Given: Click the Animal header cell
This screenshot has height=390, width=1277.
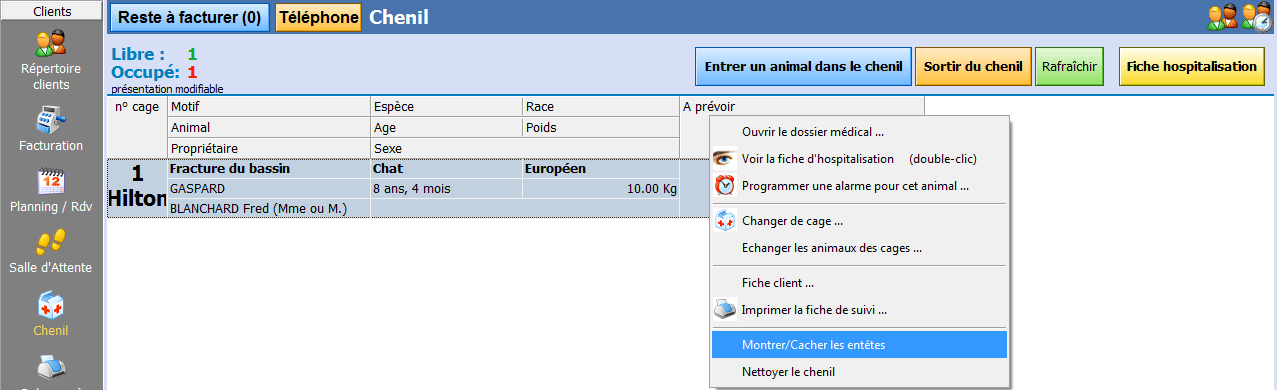Looking at the screenshot, I should [x=269, y=127].
